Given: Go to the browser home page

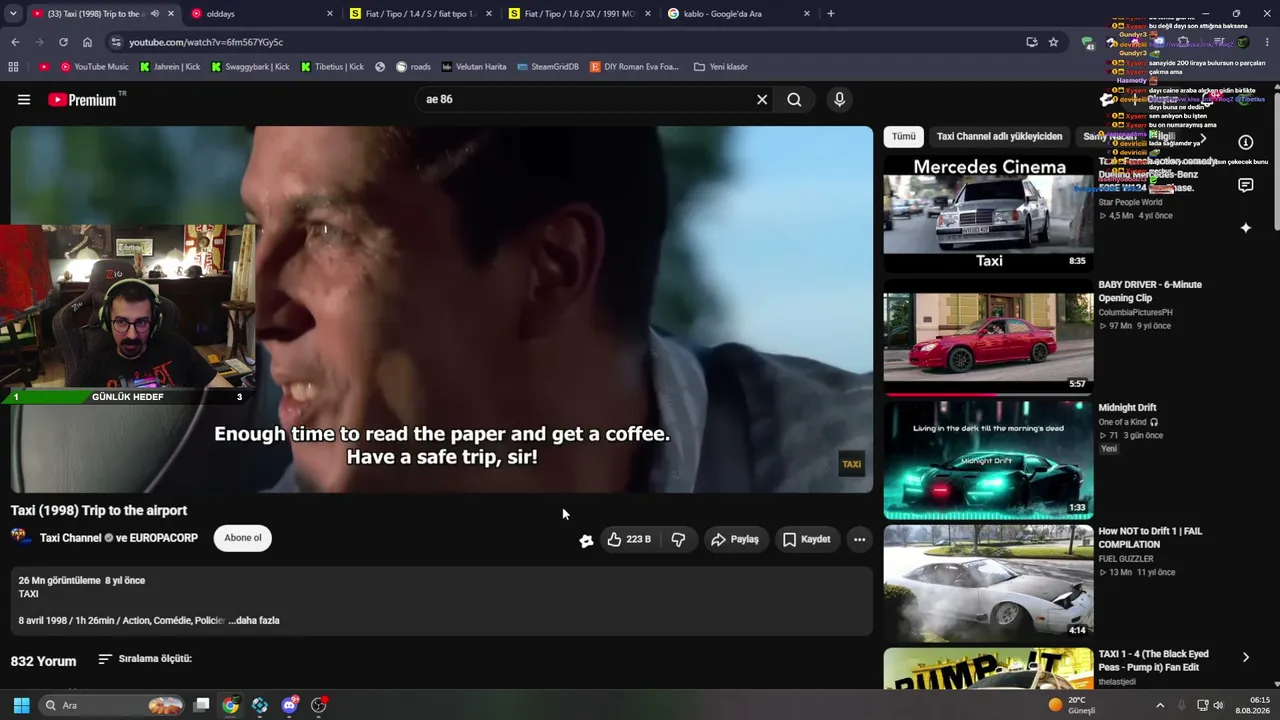Looking at the screenshot, I should click(87, 42).
